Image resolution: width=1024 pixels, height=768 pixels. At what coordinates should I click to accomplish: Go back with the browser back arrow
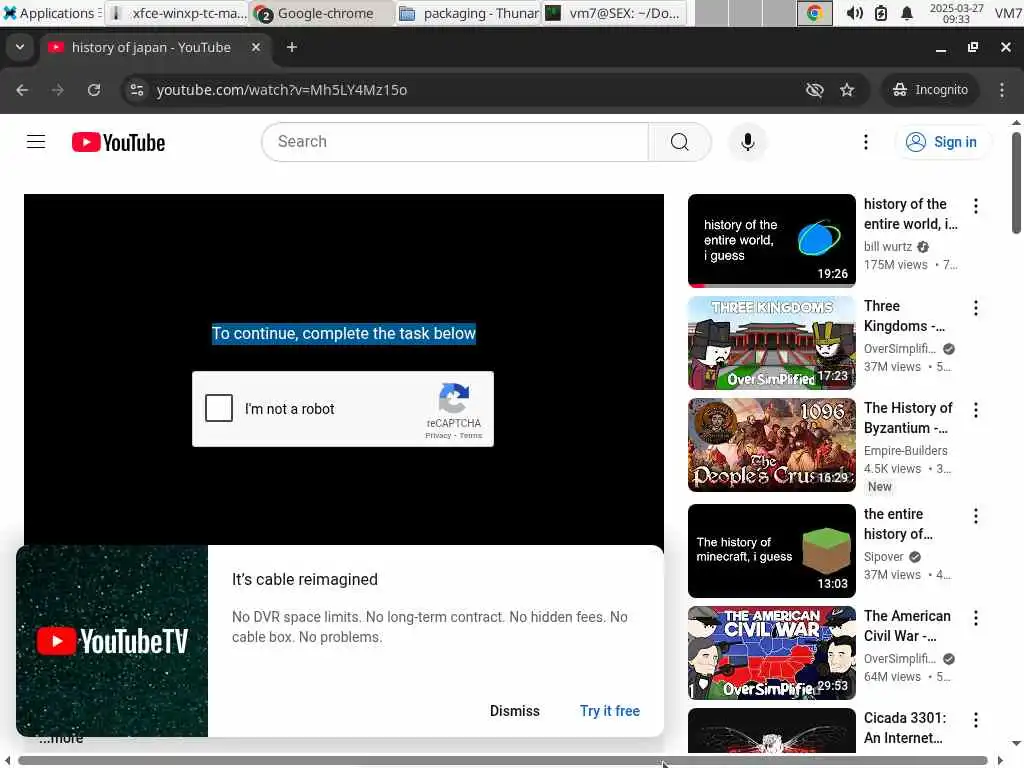(x=22, y=90)
